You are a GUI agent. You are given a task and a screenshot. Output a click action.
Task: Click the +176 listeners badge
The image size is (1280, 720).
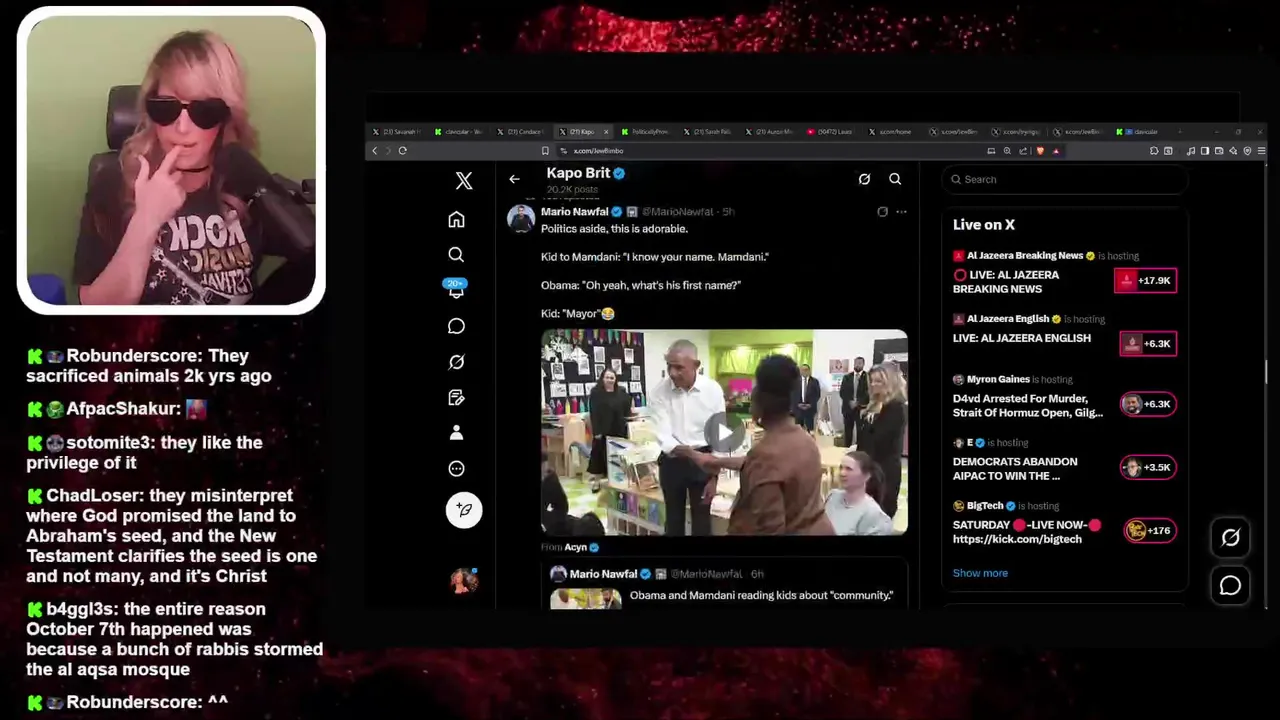(1150, 531)
